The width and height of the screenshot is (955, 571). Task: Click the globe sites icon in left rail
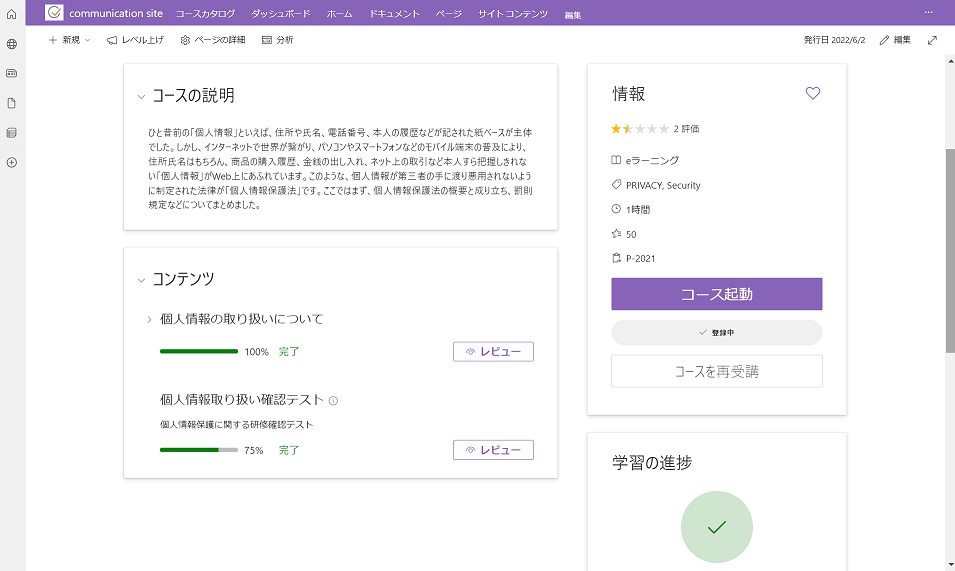click(12, 44)
